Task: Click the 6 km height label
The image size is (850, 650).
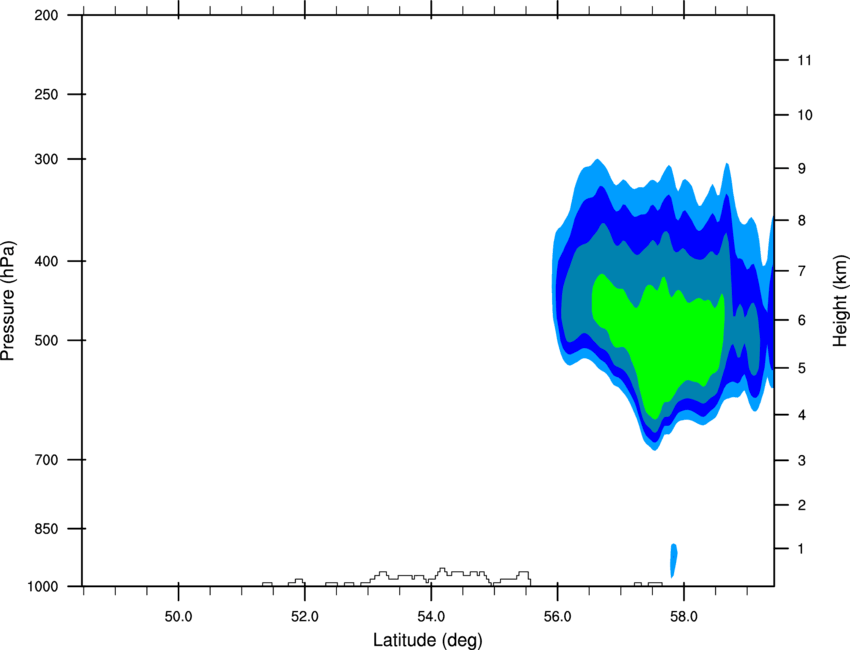Action: (802, 320)
